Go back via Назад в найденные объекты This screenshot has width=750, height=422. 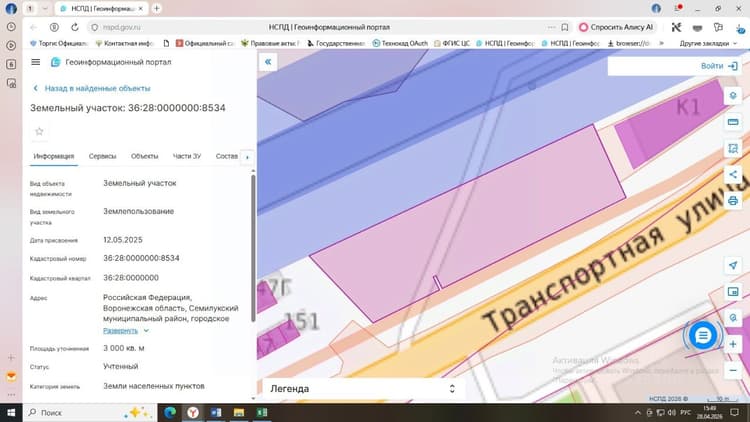[92, 89]
